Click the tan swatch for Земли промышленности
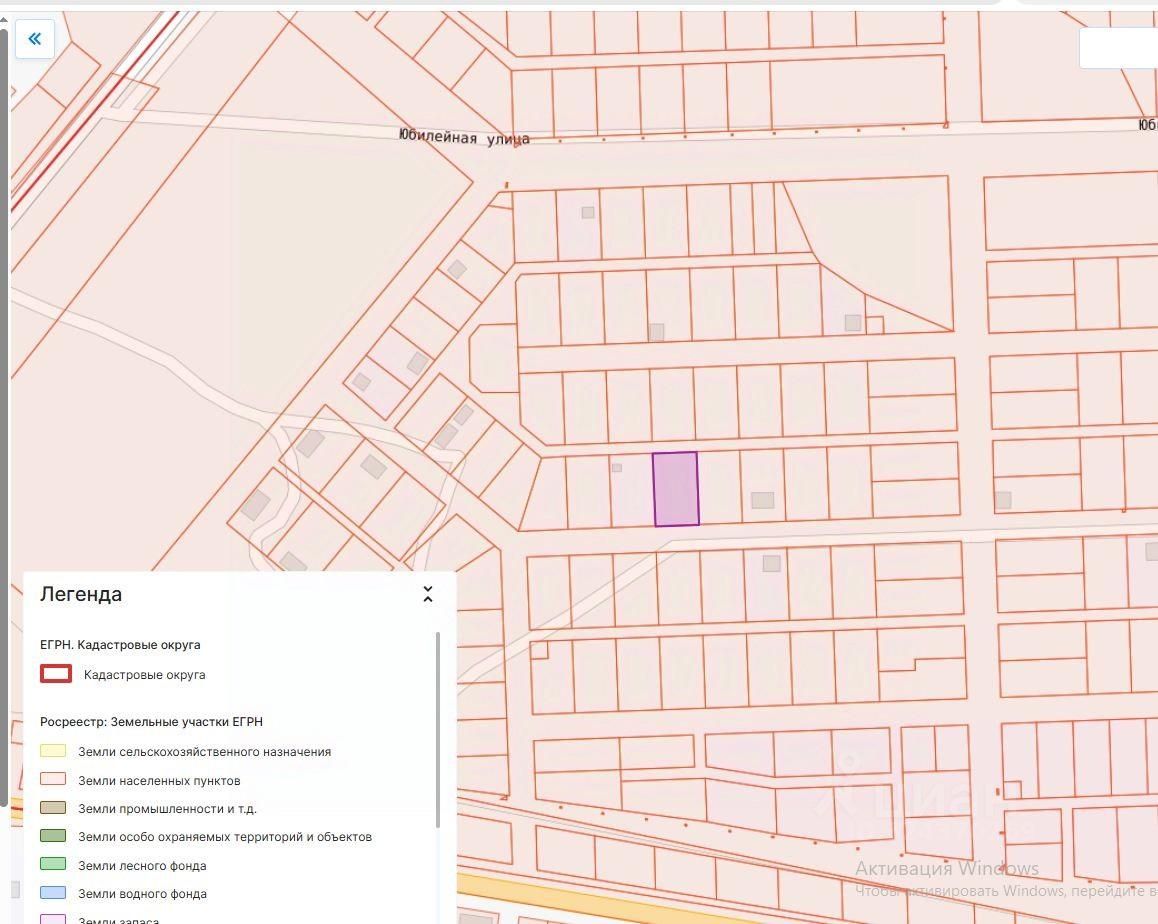The width and height of the screenshot is (1158, 924). [x=52, y=807]
